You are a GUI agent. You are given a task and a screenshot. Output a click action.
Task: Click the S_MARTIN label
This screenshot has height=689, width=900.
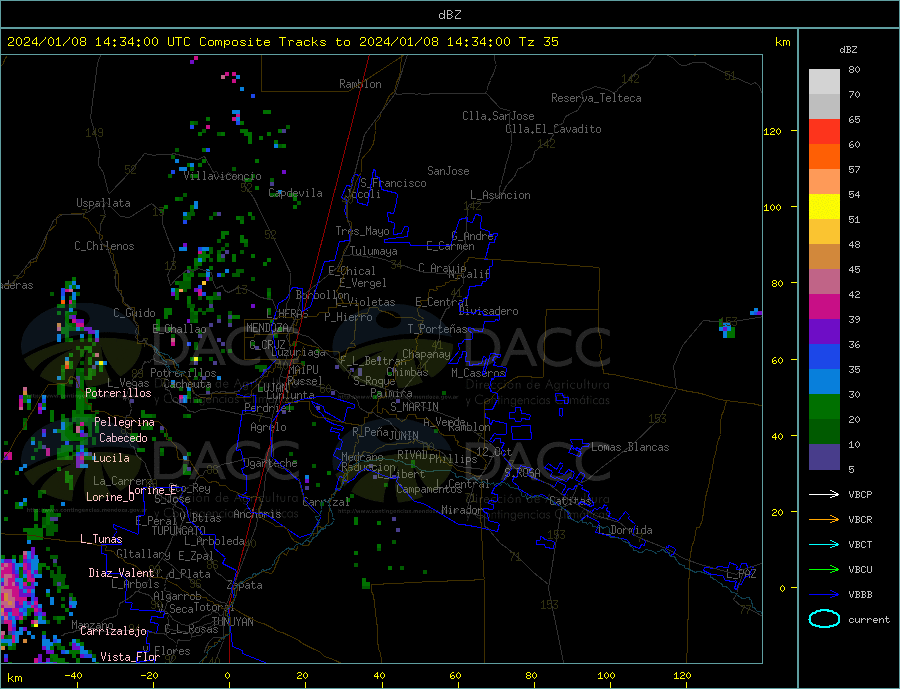(414, 407)
